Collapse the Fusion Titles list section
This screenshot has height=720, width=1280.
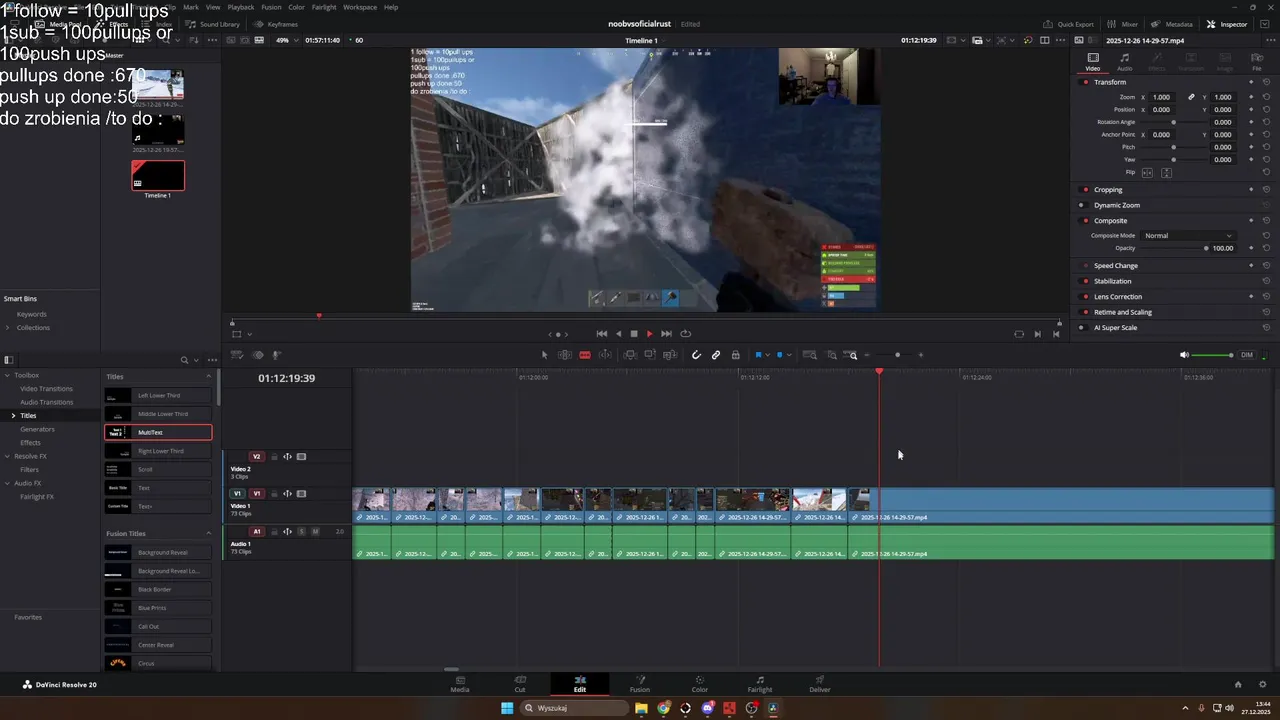tap(209, 534)
